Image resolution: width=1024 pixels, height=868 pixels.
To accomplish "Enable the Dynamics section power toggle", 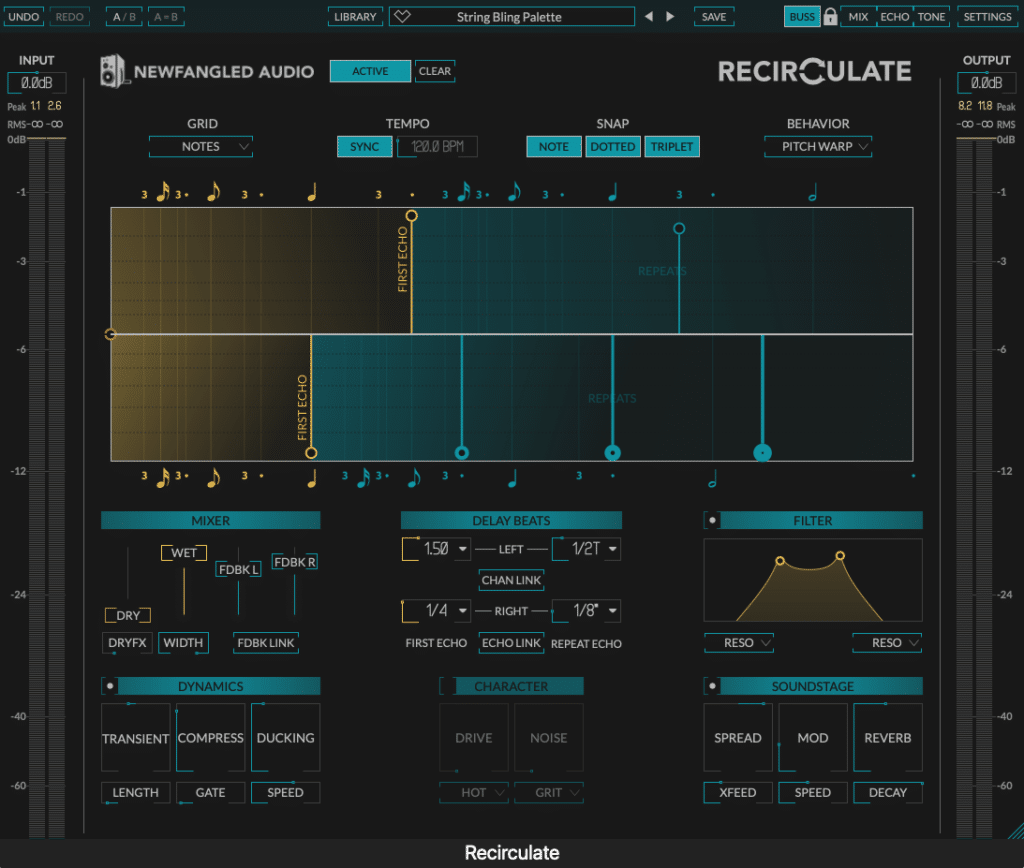I will 111,686.
